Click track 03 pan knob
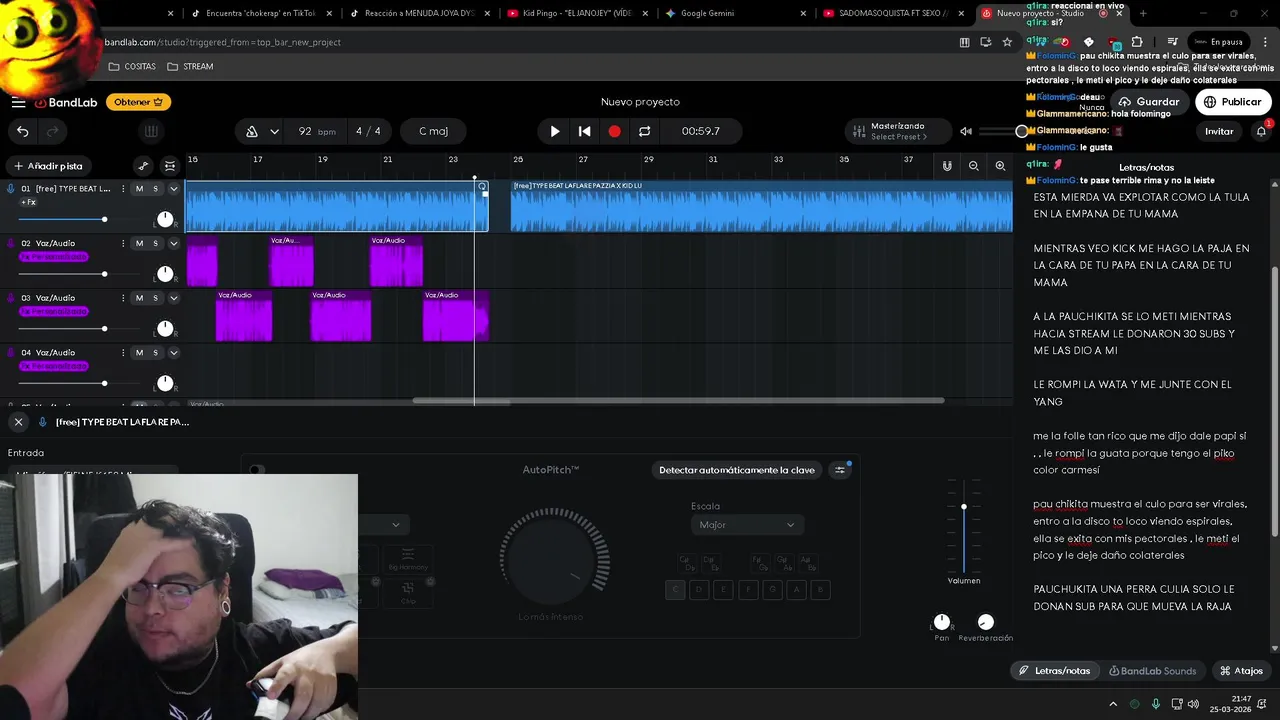Screen dimensions: 1280x720 coord(165,328)
